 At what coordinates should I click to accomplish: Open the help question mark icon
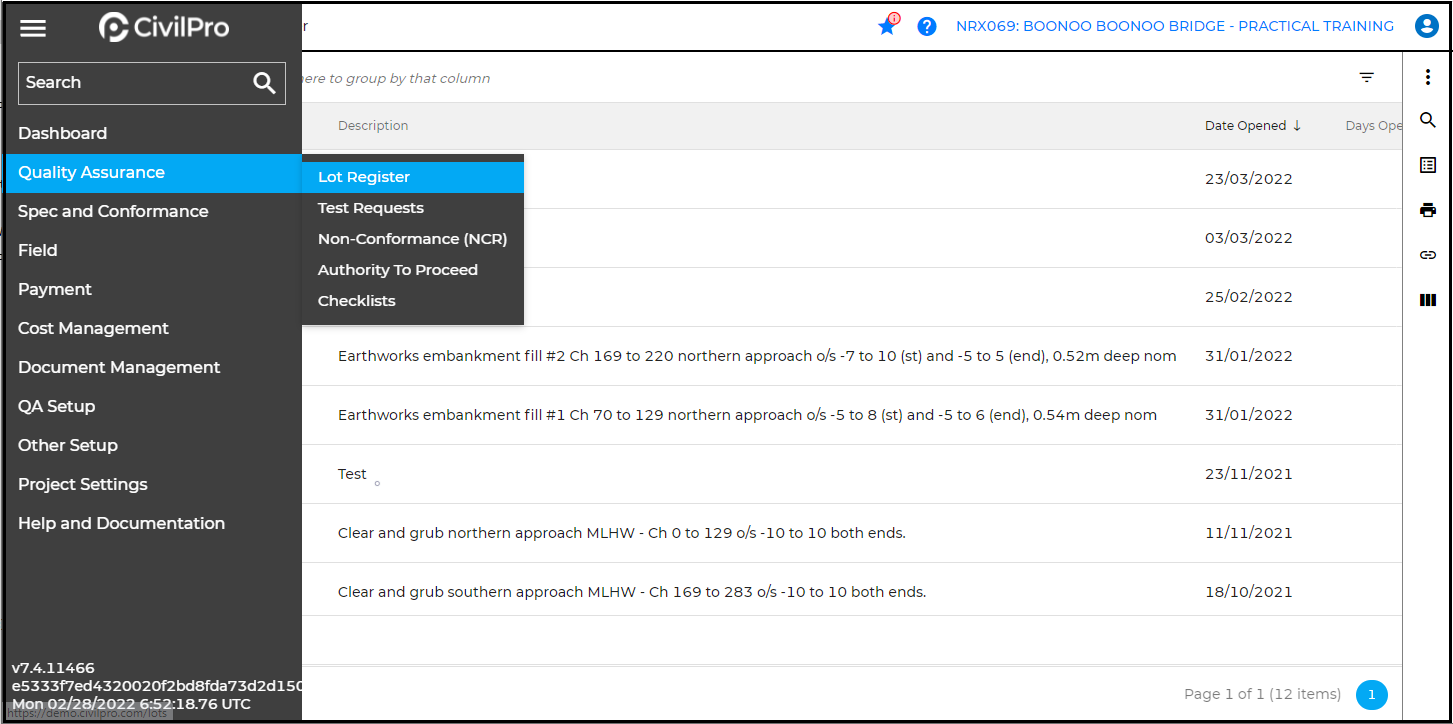pos(927,27)
